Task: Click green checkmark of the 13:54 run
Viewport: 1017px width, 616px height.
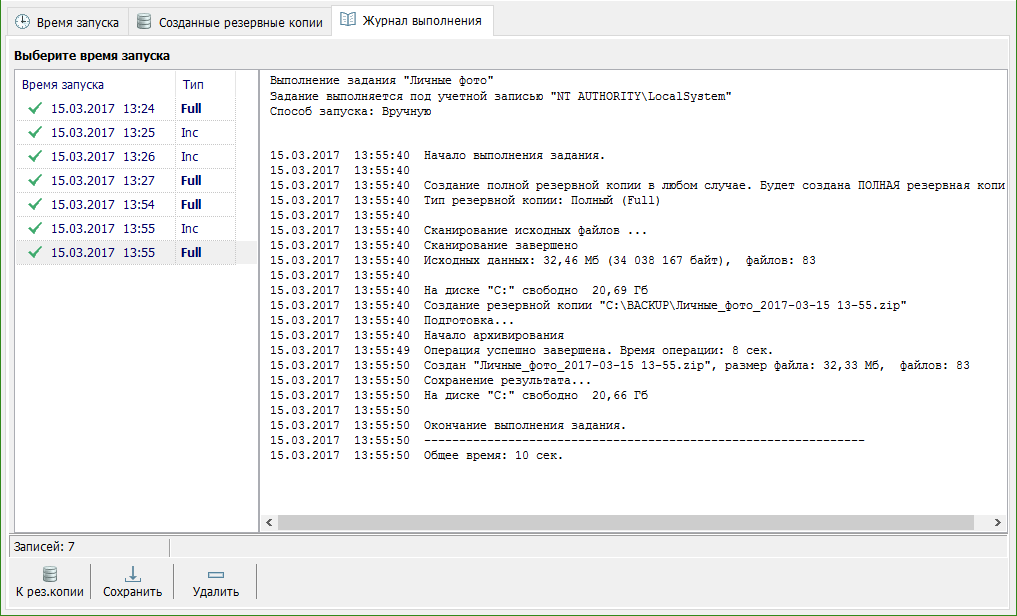Action: click(35, 204)
